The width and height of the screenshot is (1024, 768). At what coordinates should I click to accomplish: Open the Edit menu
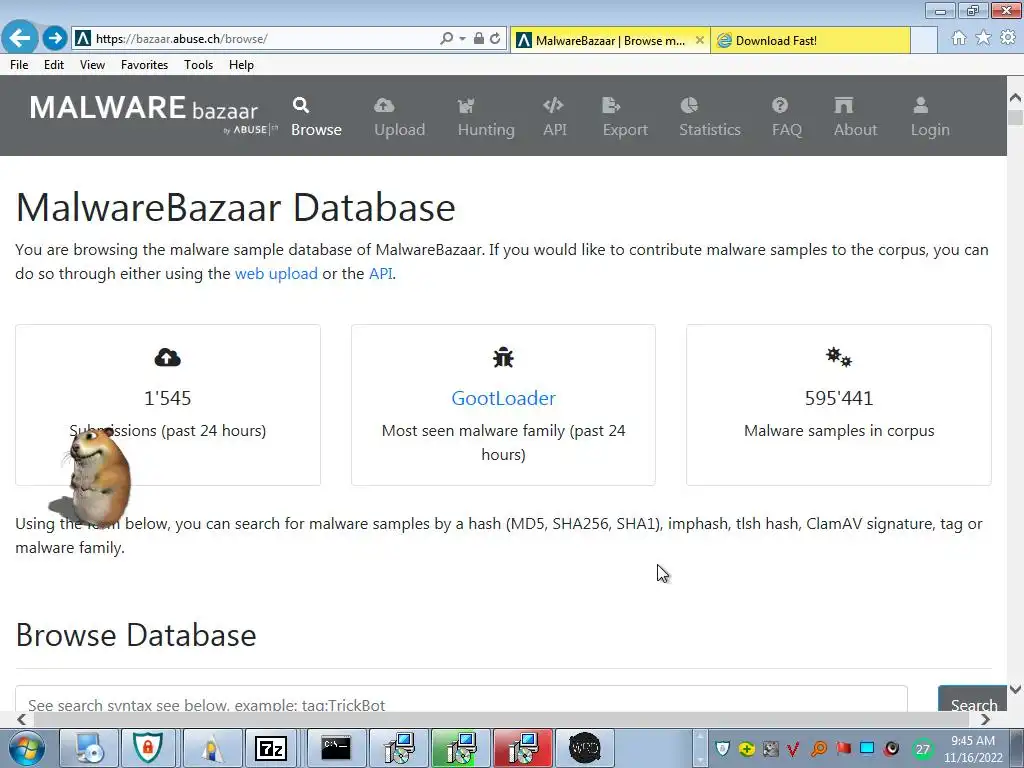pos(54,65)
